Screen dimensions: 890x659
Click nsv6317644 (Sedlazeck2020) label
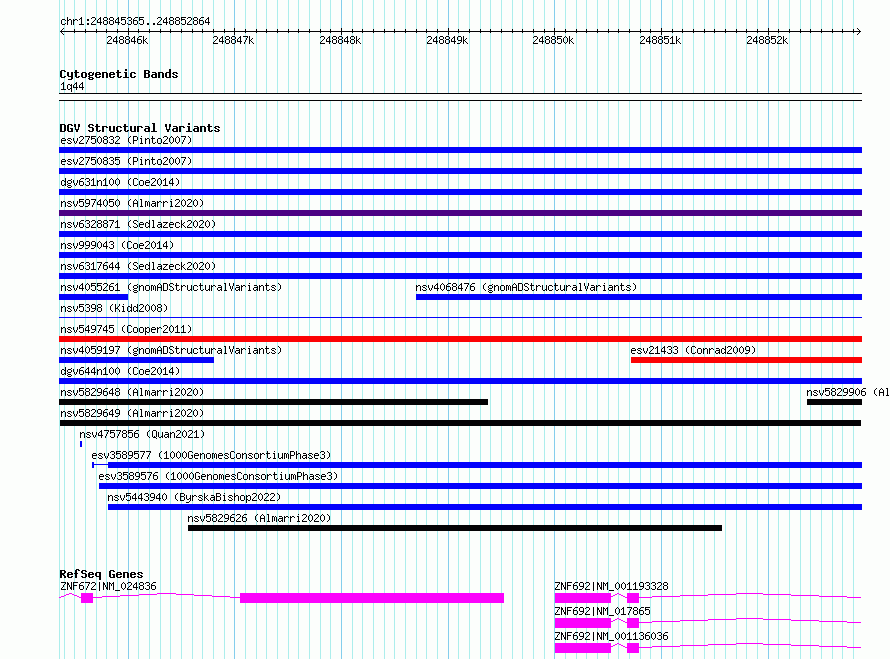138,266
